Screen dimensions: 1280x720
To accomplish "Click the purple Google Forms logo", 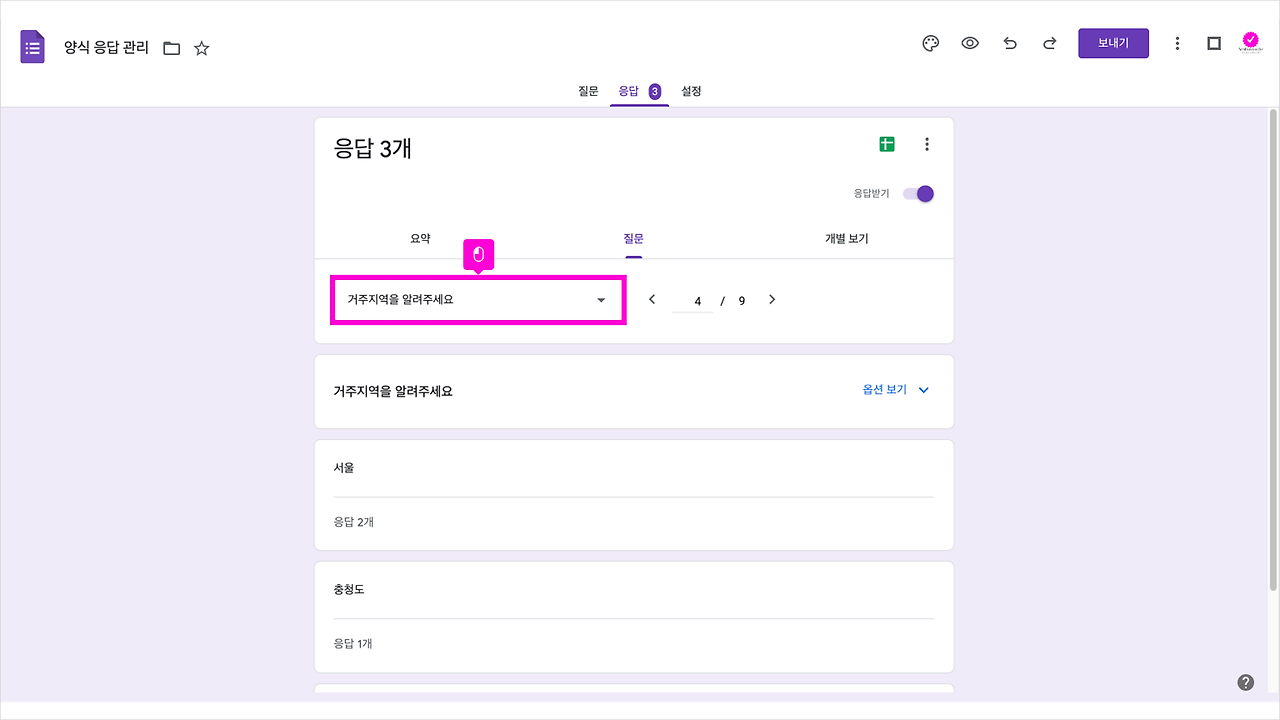I will pos(32,46).
